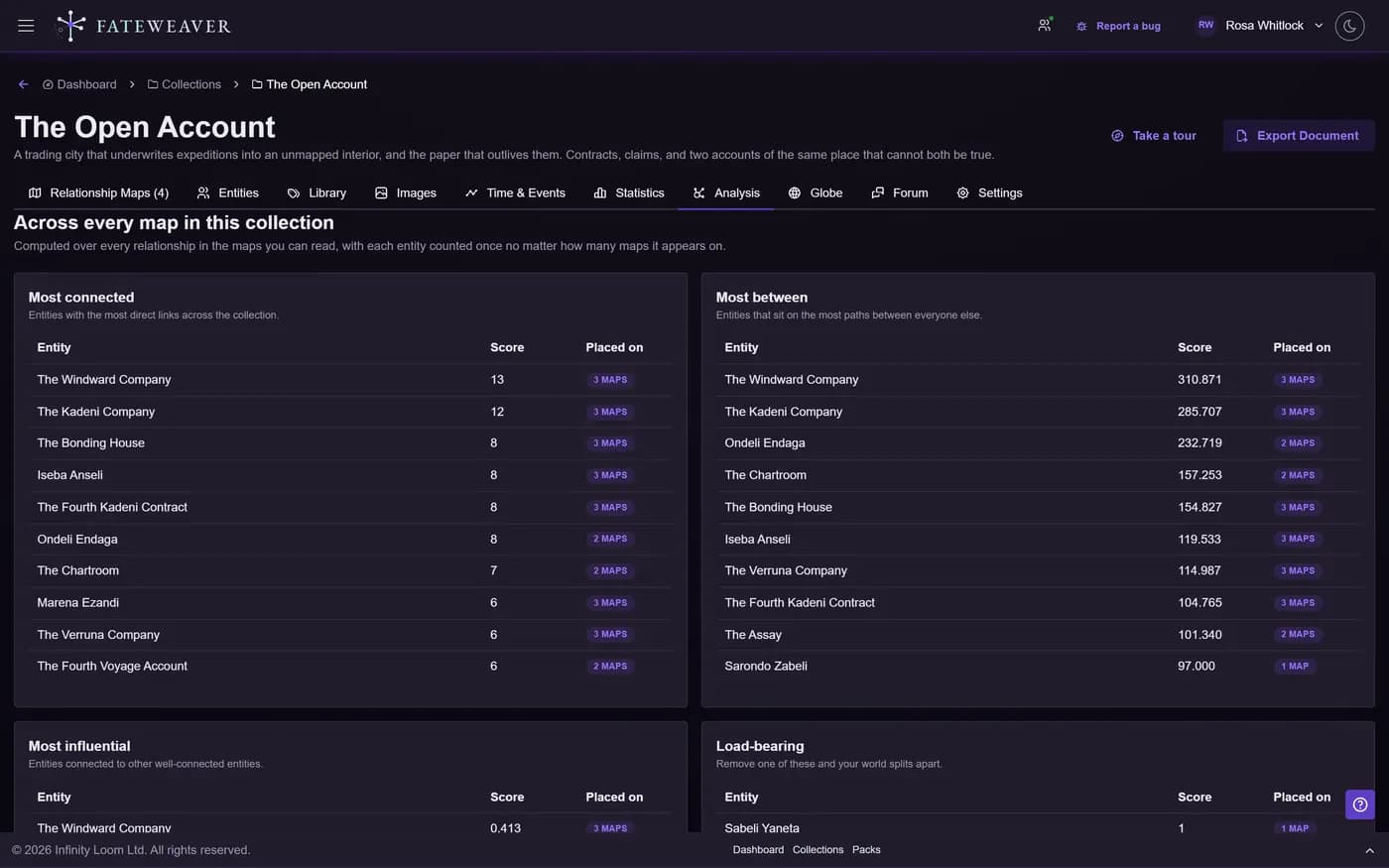Click the bug icon beside Report a bug
This screenshot has height=868, width=1389.
(x=1081, y=27)
